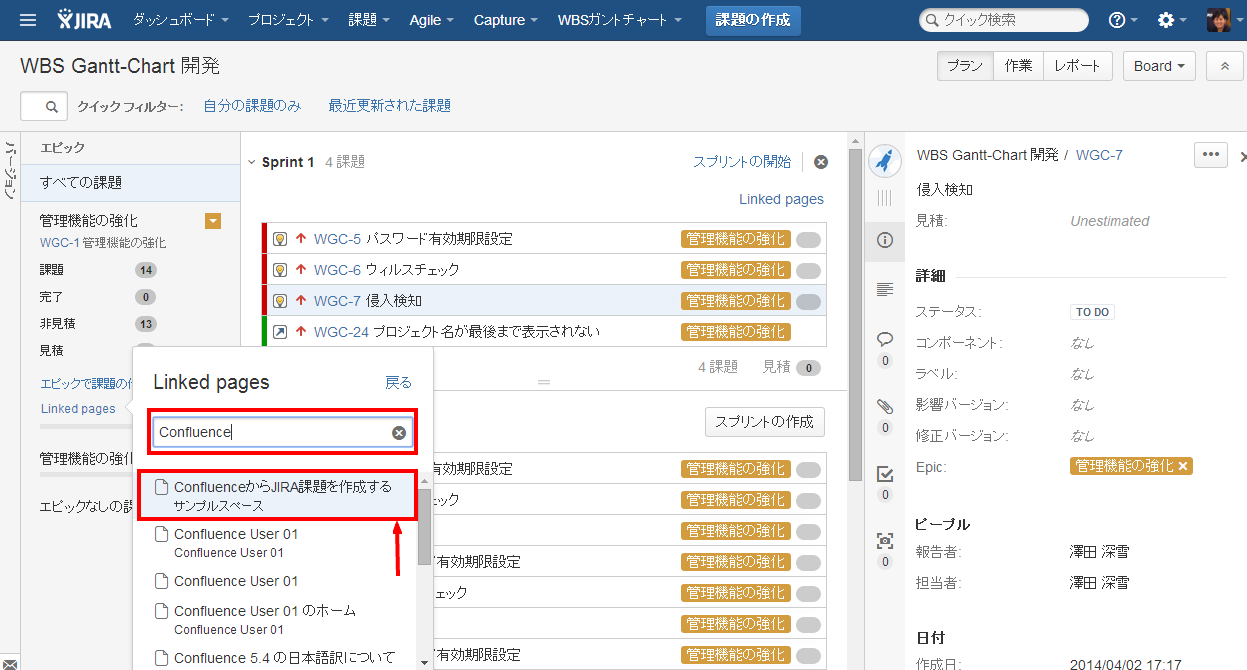Open the ダッシュボード dropdown menu
Screen dimensions: 1247x670
[x=181, y=20]
